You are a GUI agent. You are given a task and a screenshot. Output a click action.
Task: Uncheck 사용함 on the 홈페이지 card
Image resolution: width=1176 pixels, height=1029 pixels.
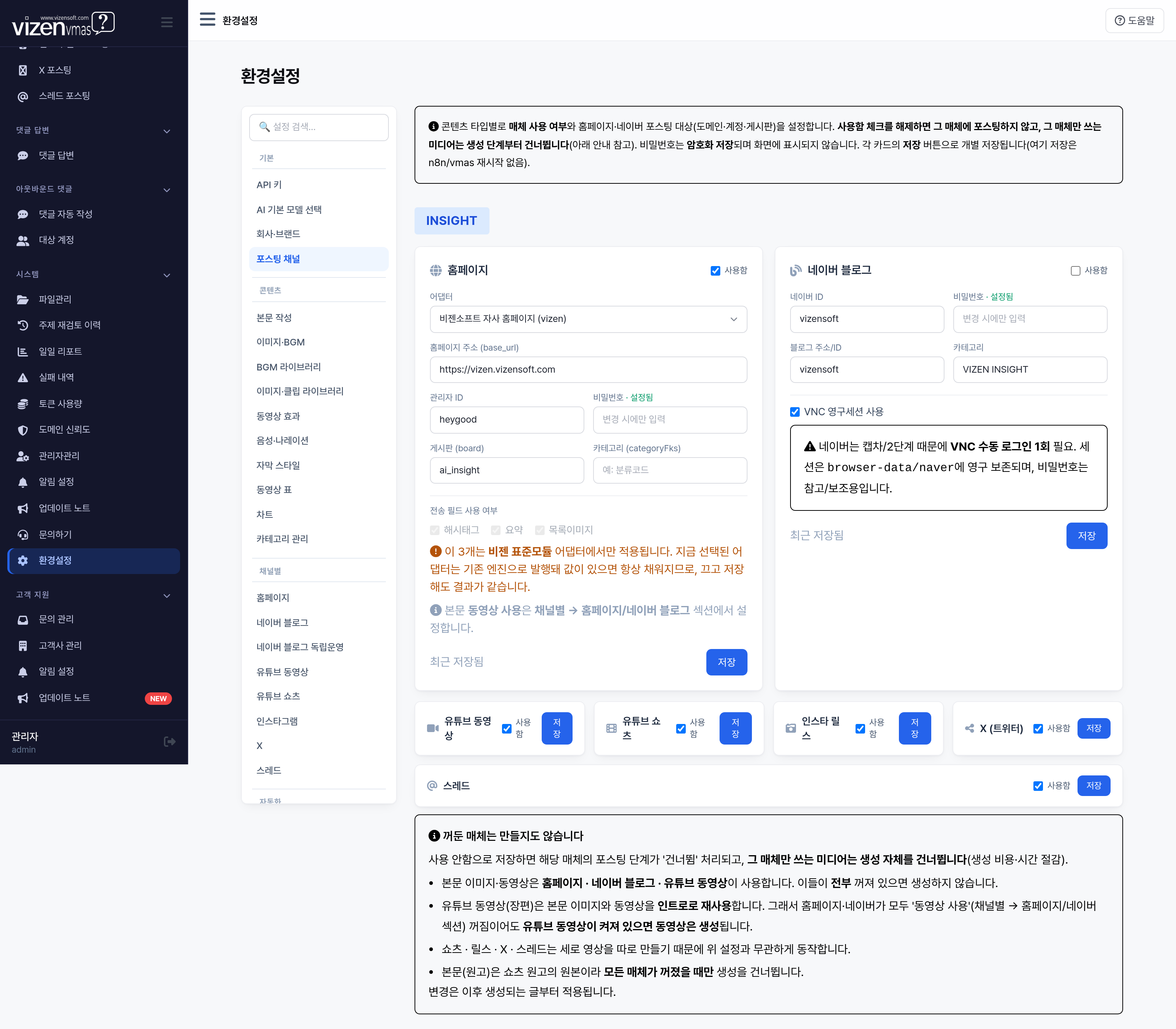coord(716,270)
